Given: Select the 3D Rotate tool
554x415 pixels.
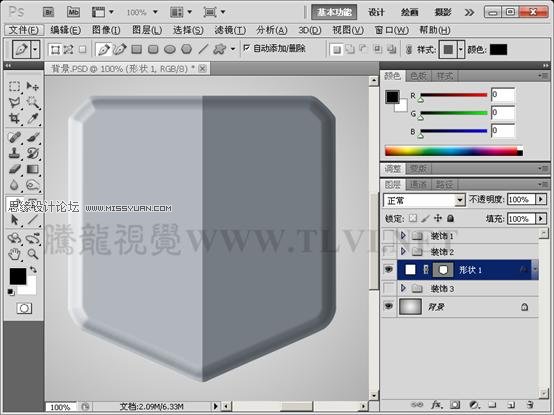Looking at the screenshot, I should (14, 238).
